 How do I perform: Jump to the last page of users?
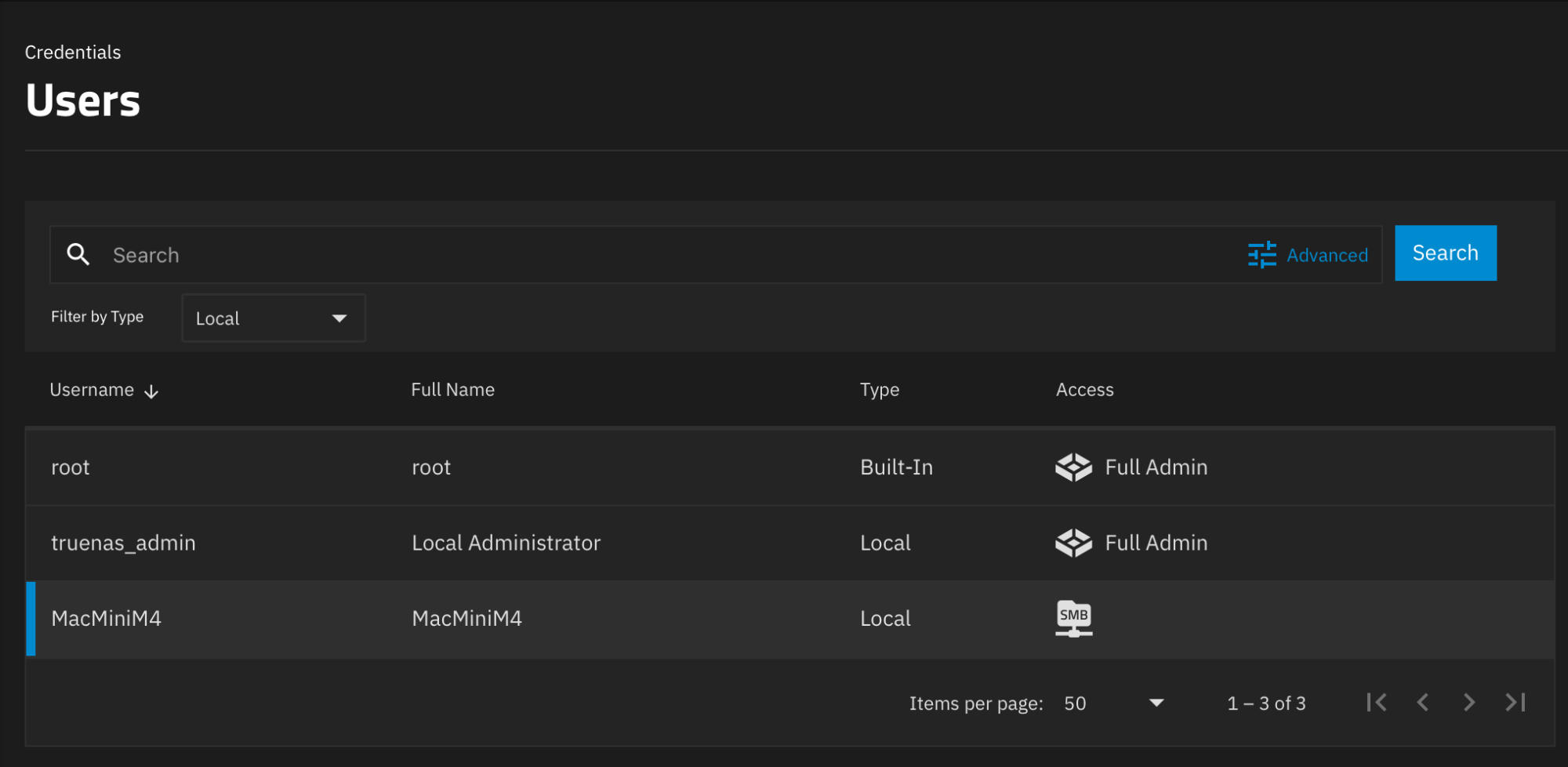pos(1515,703)
